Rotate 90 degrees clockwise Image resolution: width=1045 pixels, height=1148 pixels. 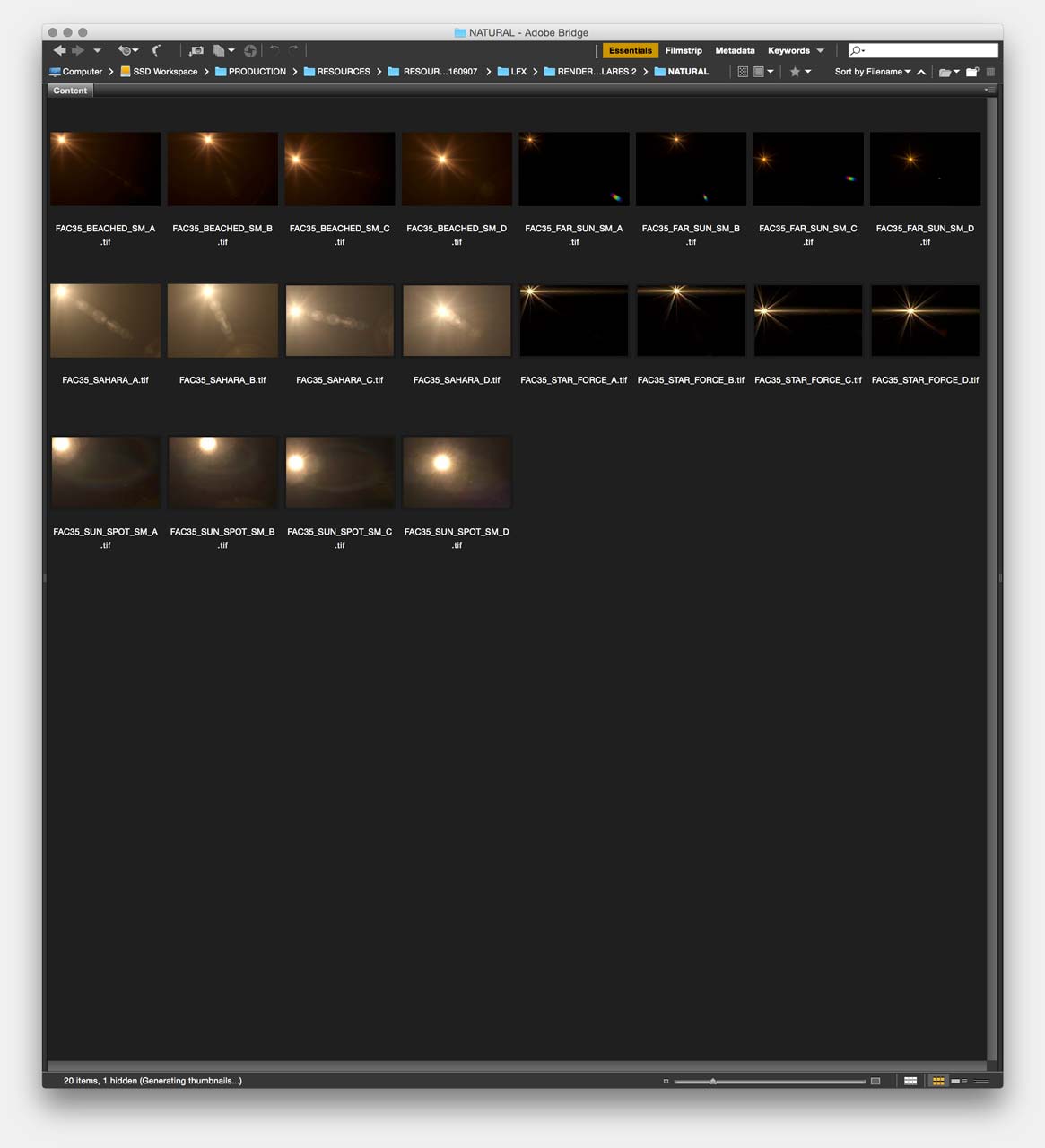click(x=293, y=50)
